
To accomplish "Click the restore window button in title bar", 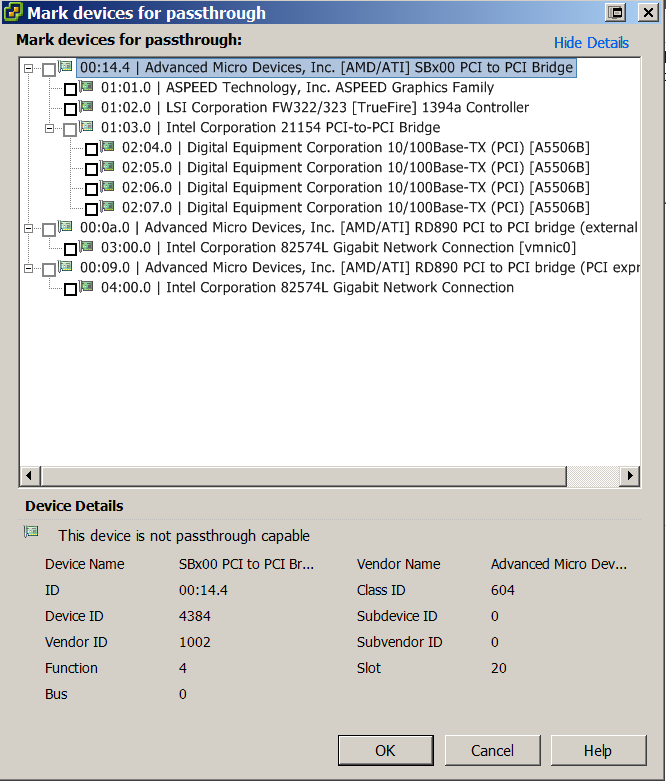I will [x=616, y=12].
